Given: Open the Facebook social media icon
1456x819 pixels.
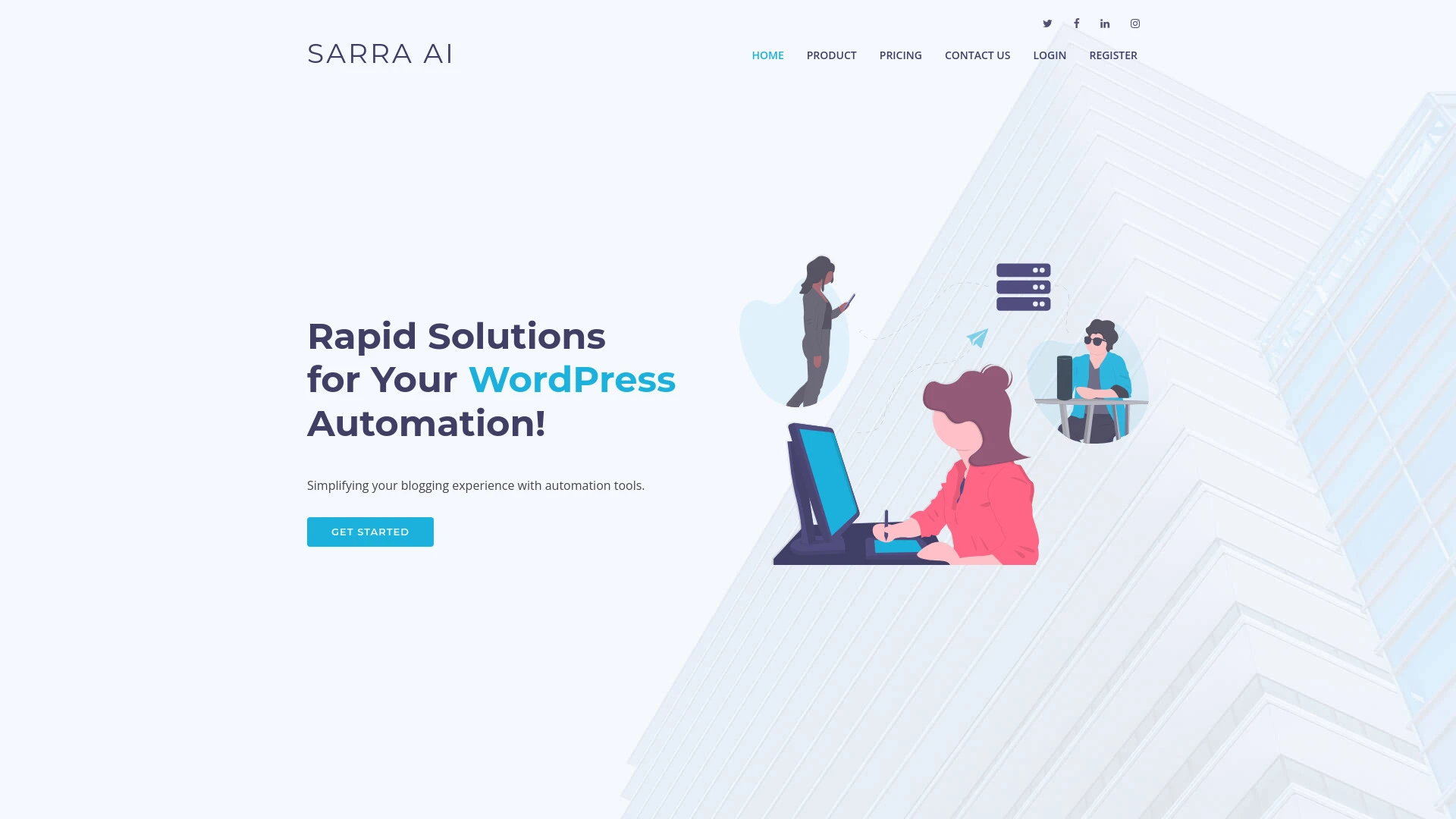Looking at the screenshot, I should coord(1076,23).
